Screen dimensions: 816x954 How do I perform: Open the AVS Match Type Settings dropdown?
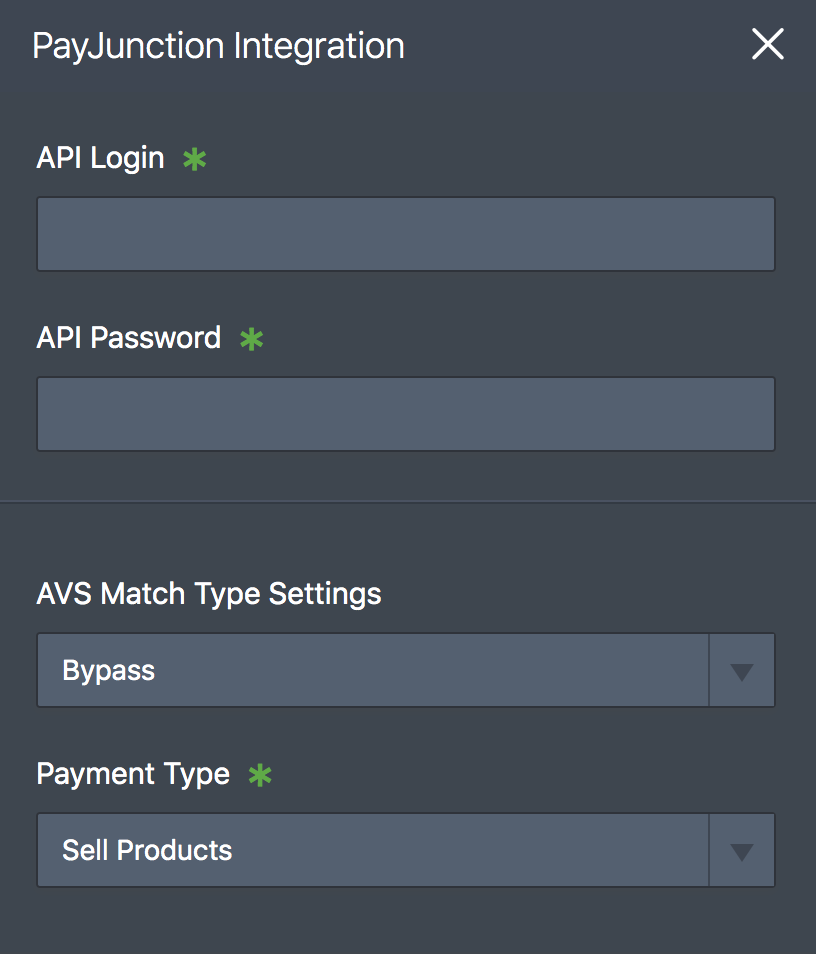click(x=406, y=670)
